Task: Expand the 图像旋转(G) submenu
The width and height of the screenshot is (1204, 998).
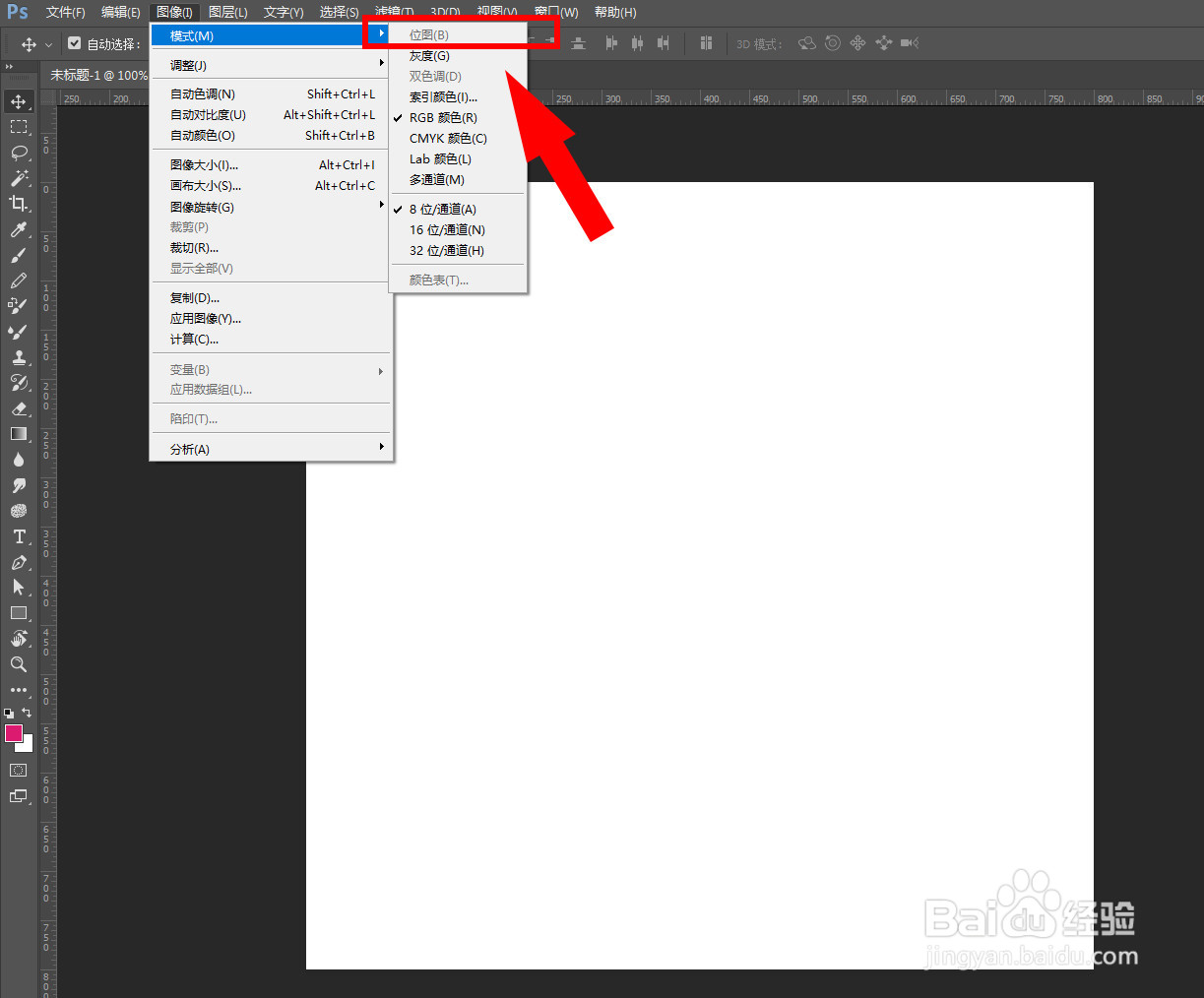Action: [x=272, y=207]
